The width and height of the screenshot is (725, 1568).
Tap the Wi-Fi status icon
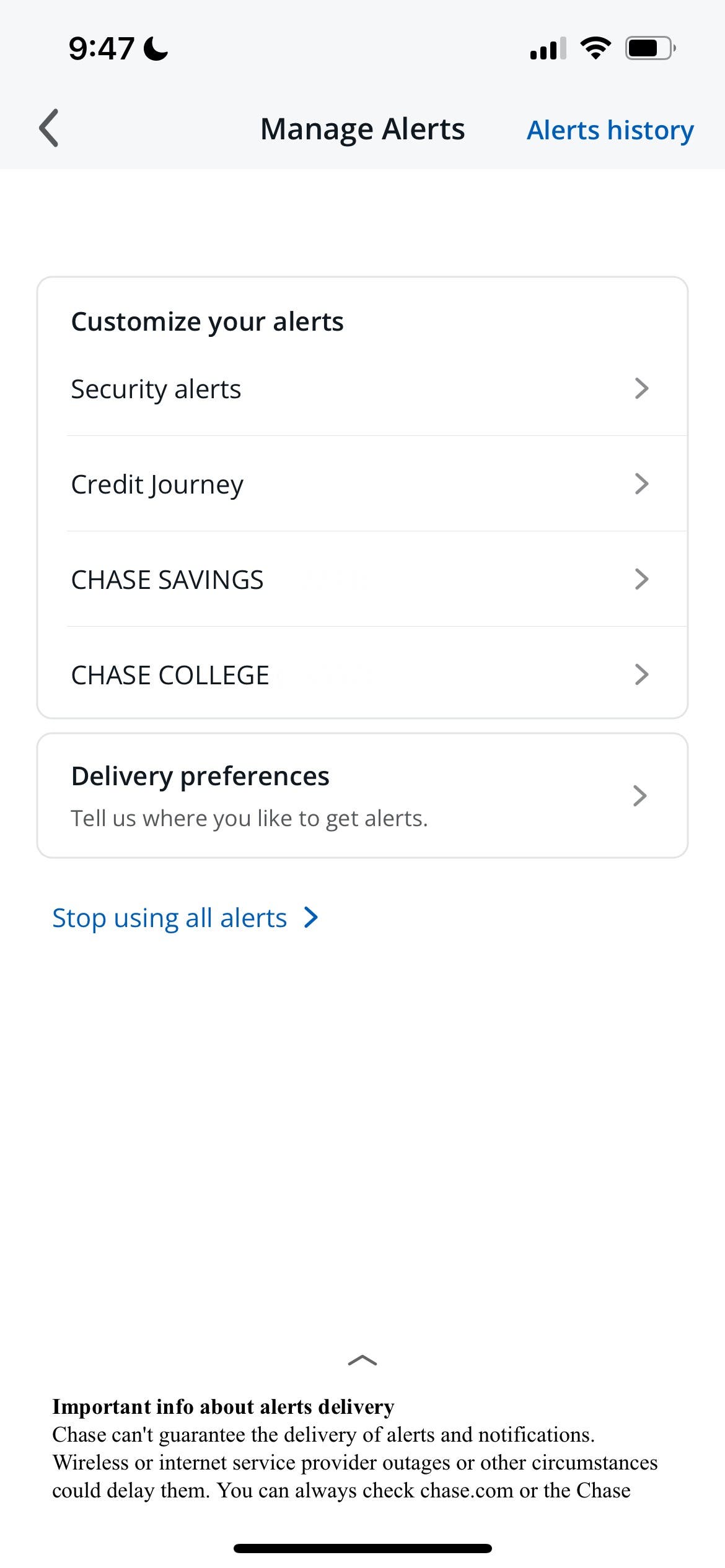click(595, 48)
